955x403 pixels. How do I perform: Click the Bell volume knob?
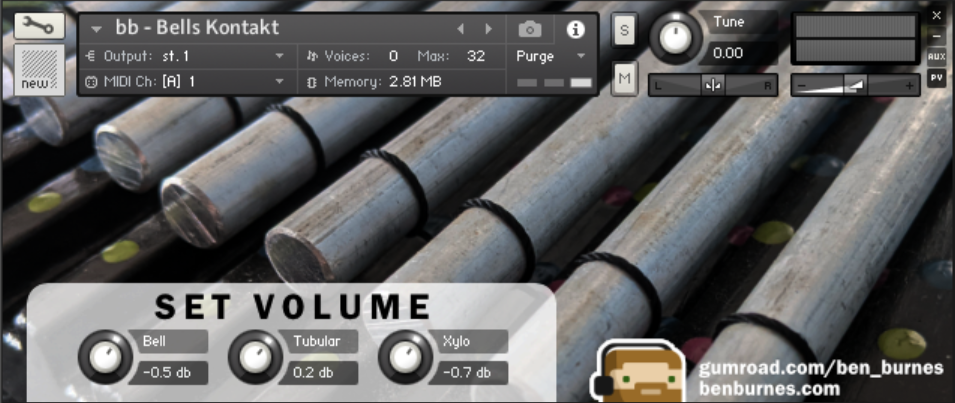coord(105,357)
